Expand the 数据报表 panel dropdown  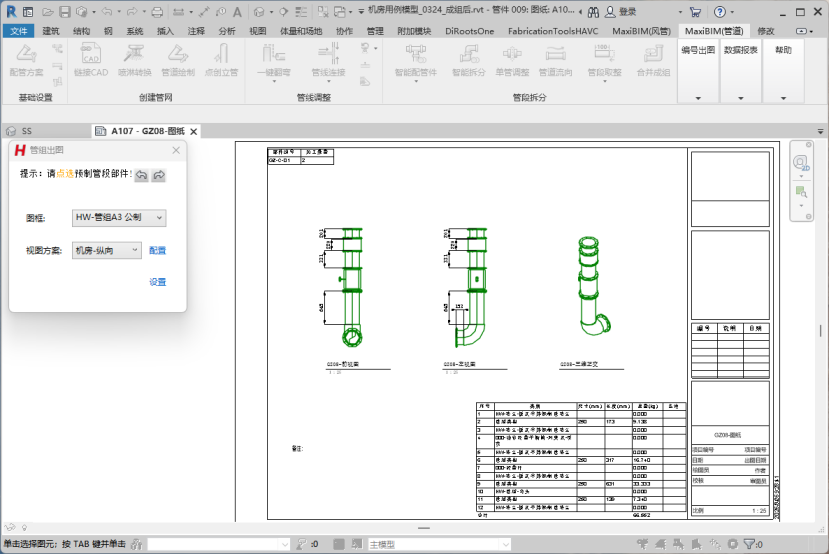[x=741, y=98]
